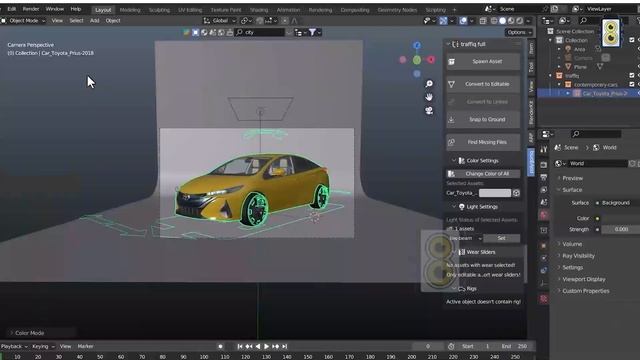Click the search field containing 'city'

pyautogui.click(x=260, y=32)
